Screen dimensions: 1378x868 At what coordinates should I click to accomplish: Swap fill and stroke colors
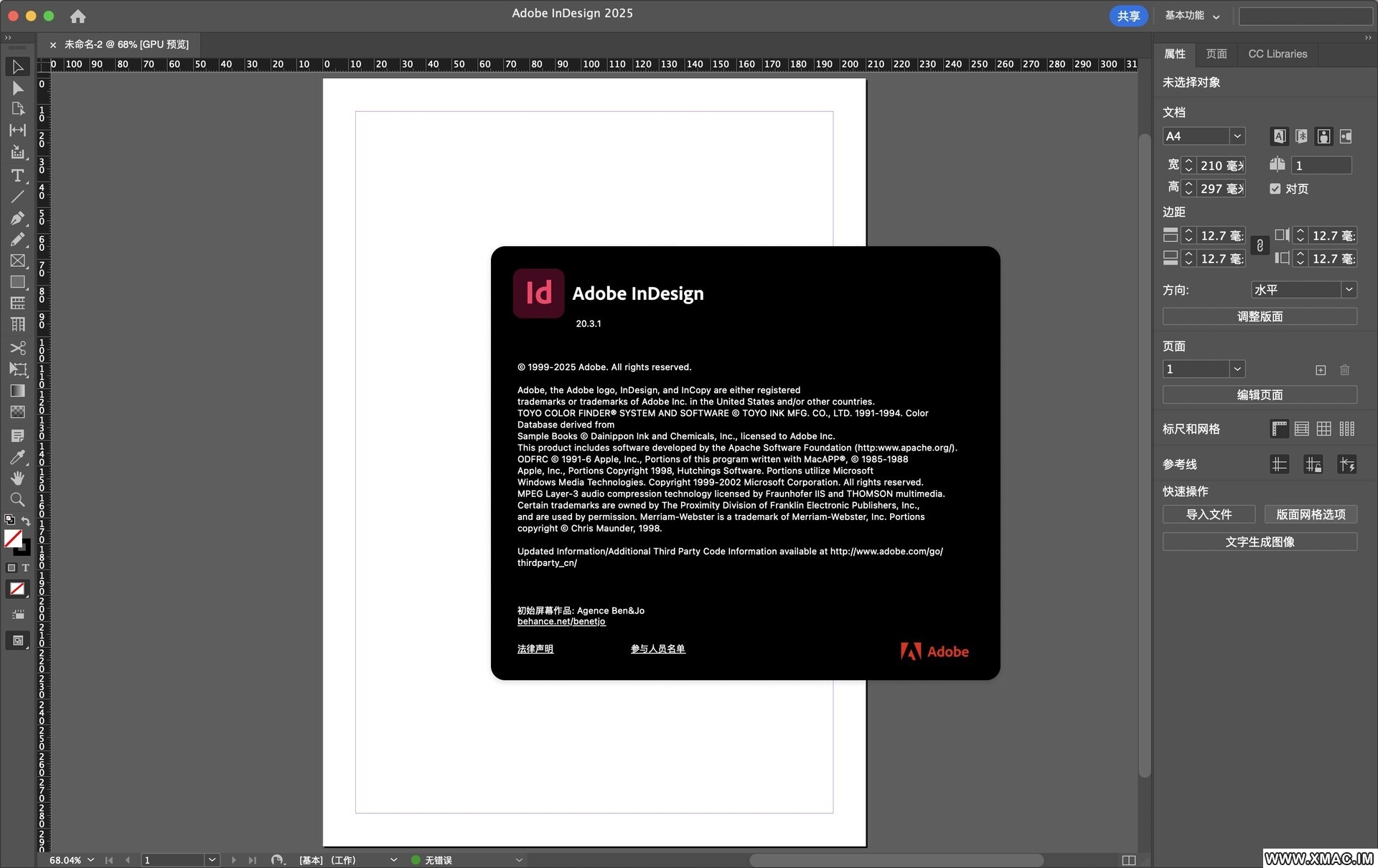(26, 520)
